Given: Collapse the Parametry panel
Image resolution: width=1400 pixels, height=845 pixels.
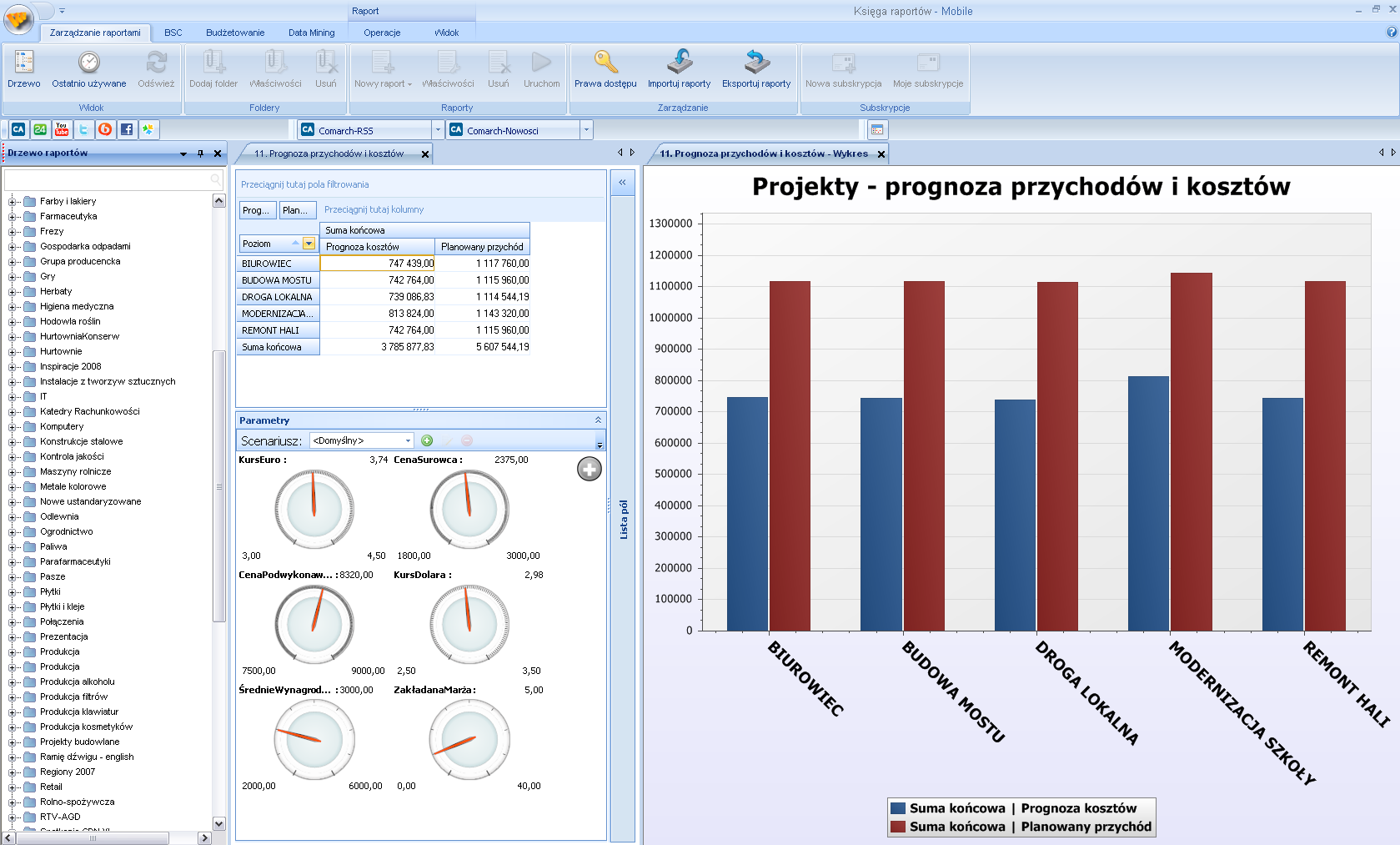Looking at the screenshot, I should [x=598, y=420].
